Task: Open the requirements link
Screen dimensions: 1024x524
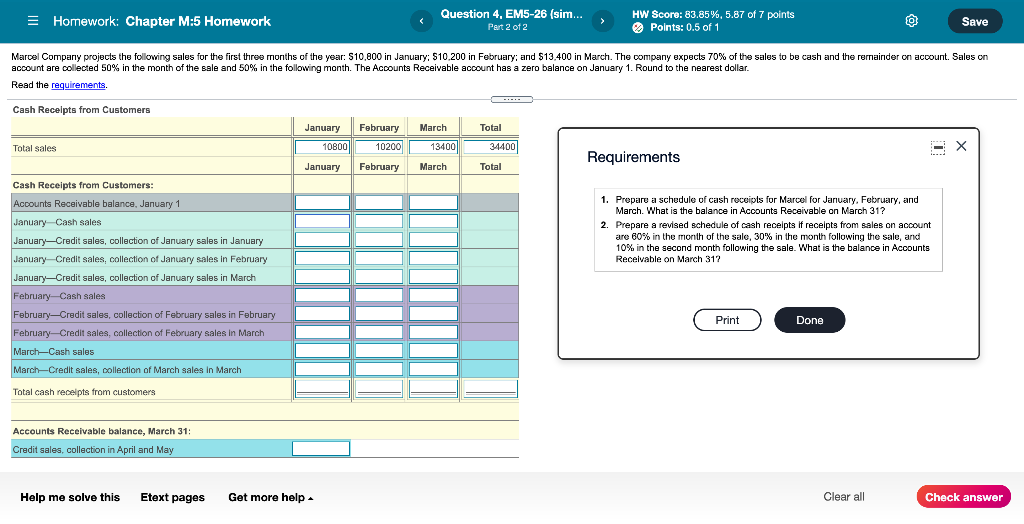Action: pos(78,85)
